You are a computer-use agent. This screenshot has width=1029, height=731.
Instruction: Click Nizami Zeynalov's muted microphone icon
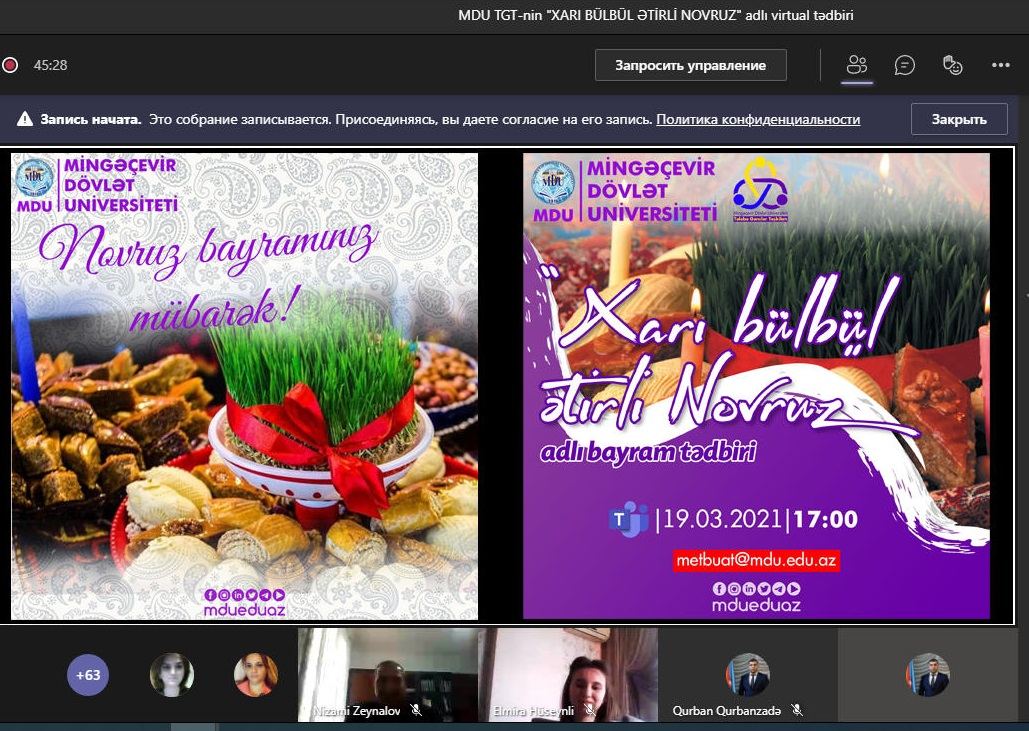pos(416,711)
